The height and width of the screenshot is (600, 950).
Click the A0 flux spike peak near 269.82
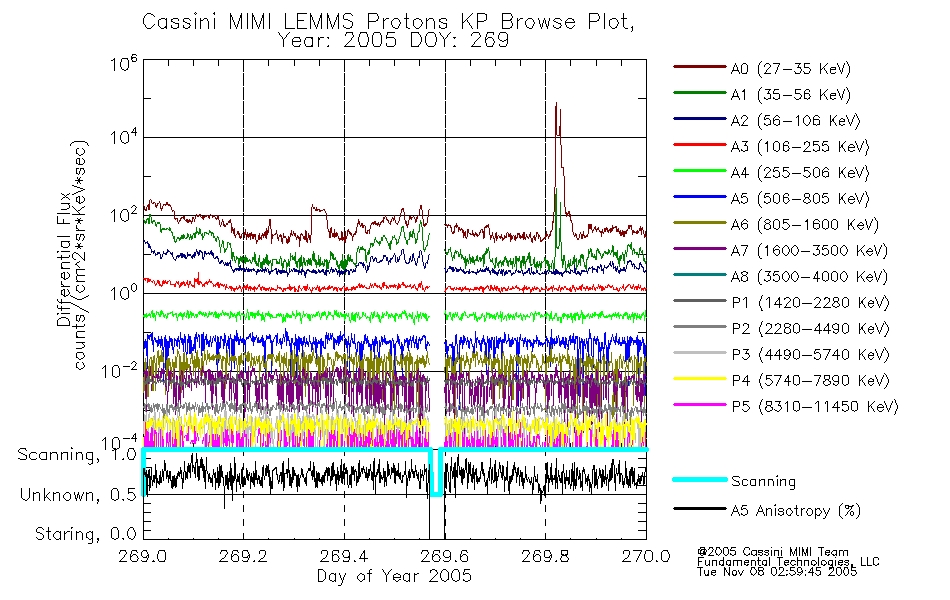click(x=556, y=106)
